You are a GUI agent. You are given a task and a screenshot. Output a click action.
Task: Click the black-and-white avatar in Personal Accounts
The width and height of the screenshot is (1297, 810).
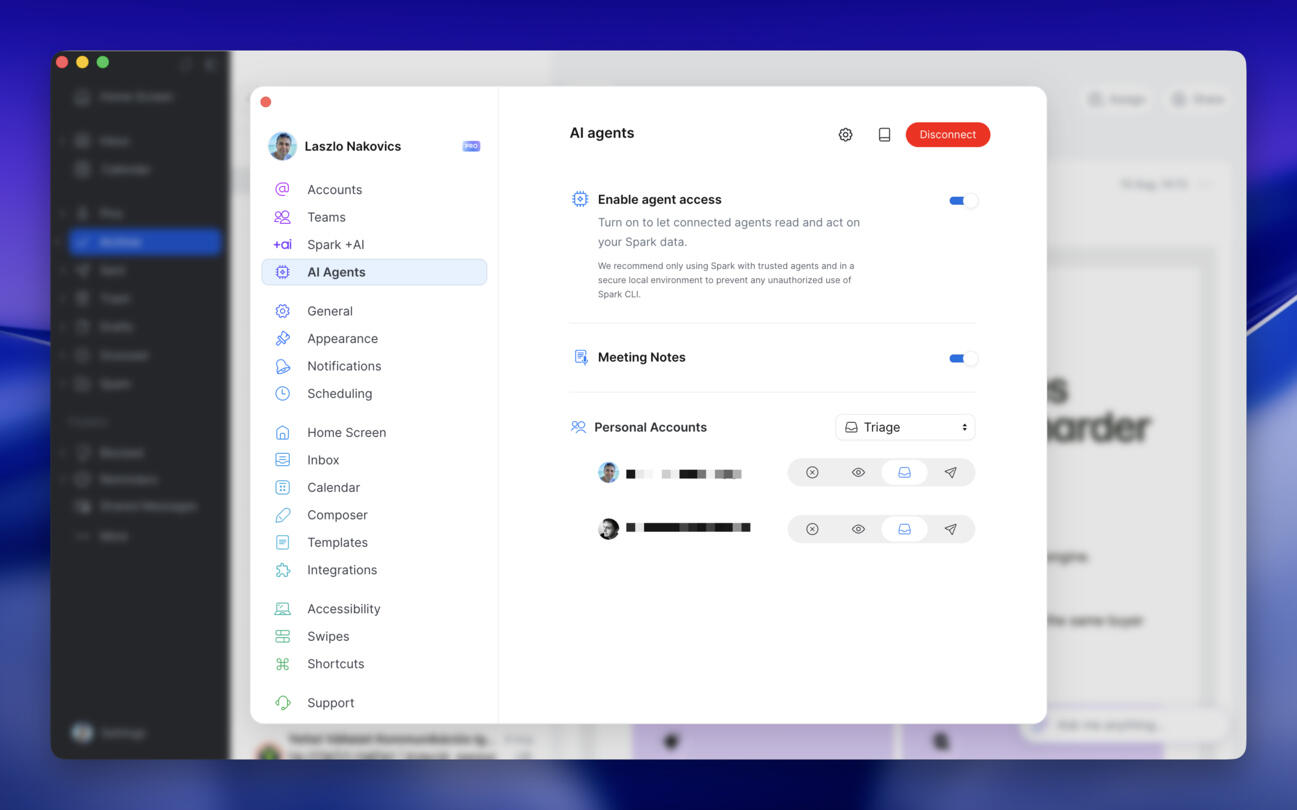pos(608,529)
